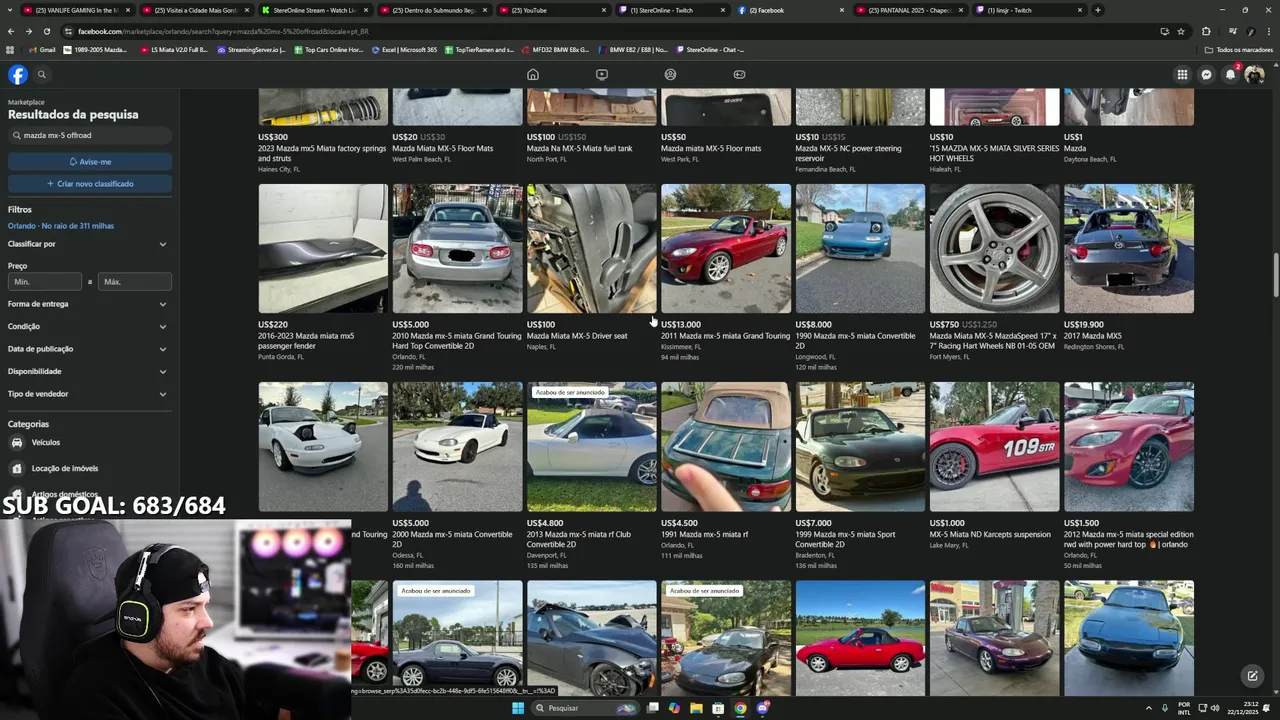The width and height of the screenshot is (1280, 720).
Task: Open the Groups icon in Facebook header
Action: click(x=671, y=74)
